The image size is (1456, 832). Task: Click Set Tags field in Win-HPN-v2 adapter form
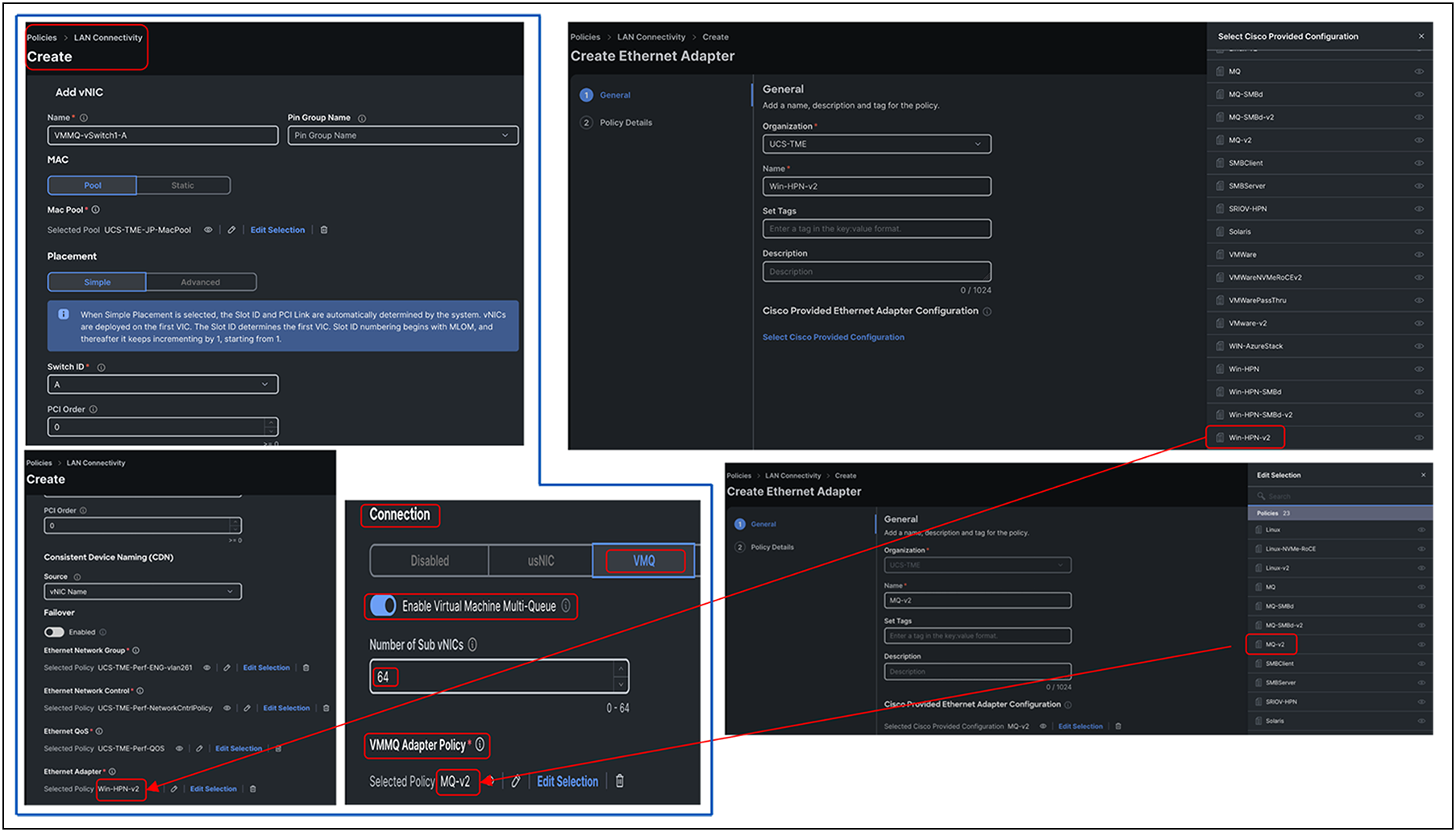click(x=877, y=229)
